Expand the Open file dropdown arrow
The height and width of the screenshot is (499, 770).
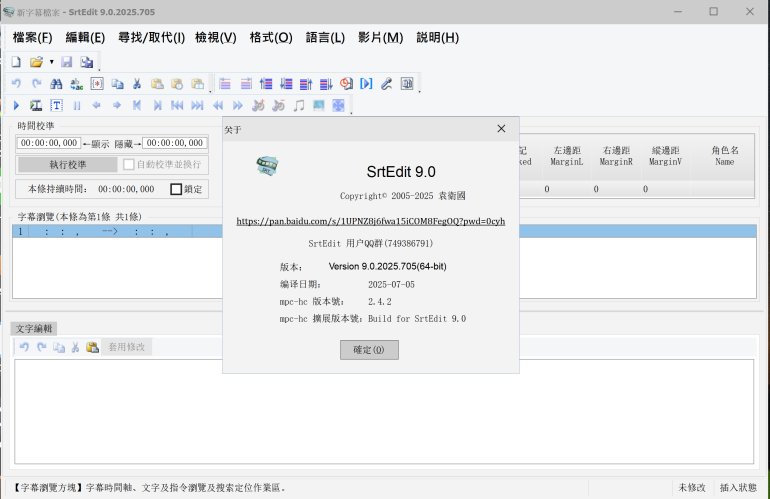point(51,62)
